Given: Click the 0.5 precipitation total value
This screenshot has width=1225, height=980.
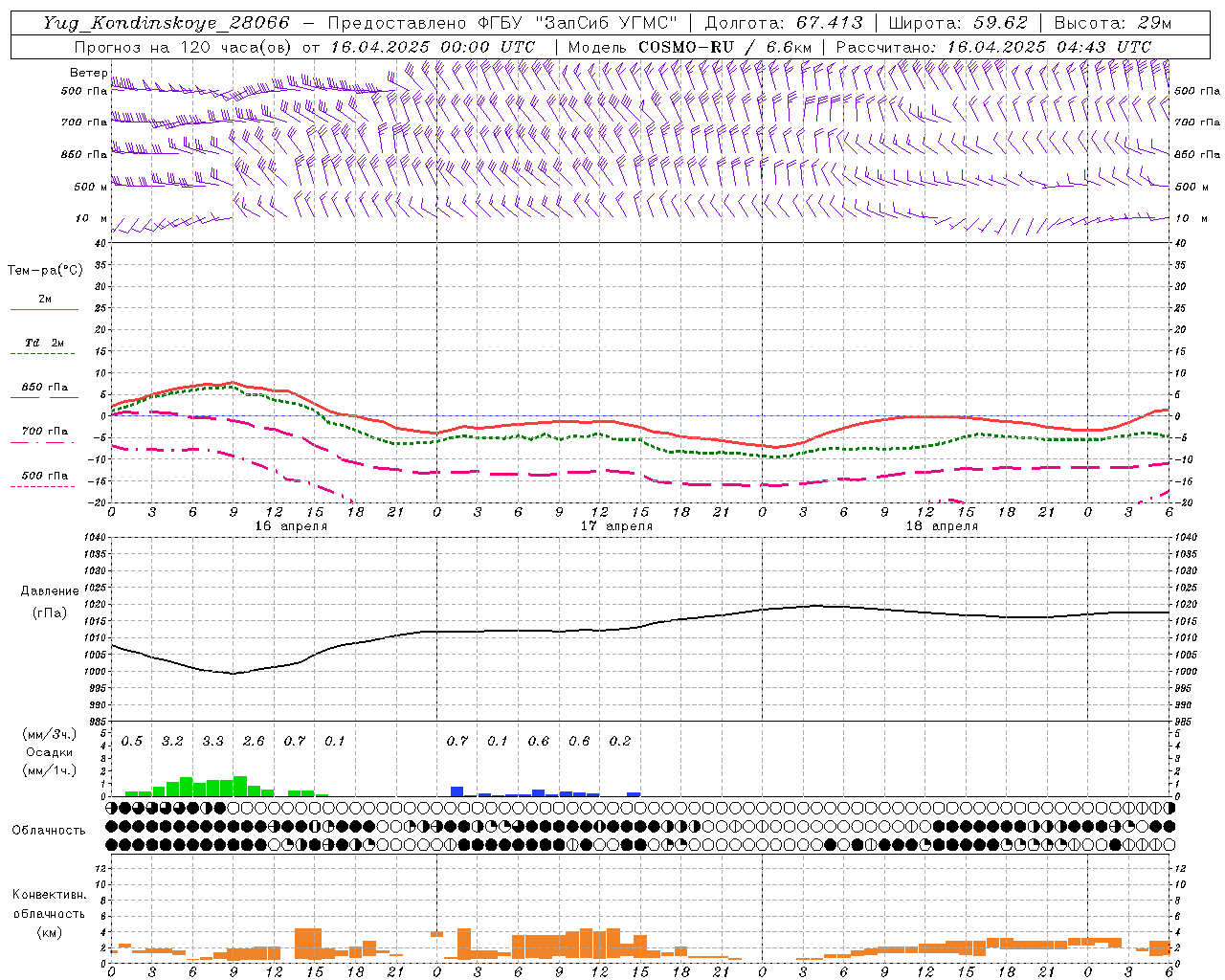Looking at the screenshot, I should click(x=131, y=741).
